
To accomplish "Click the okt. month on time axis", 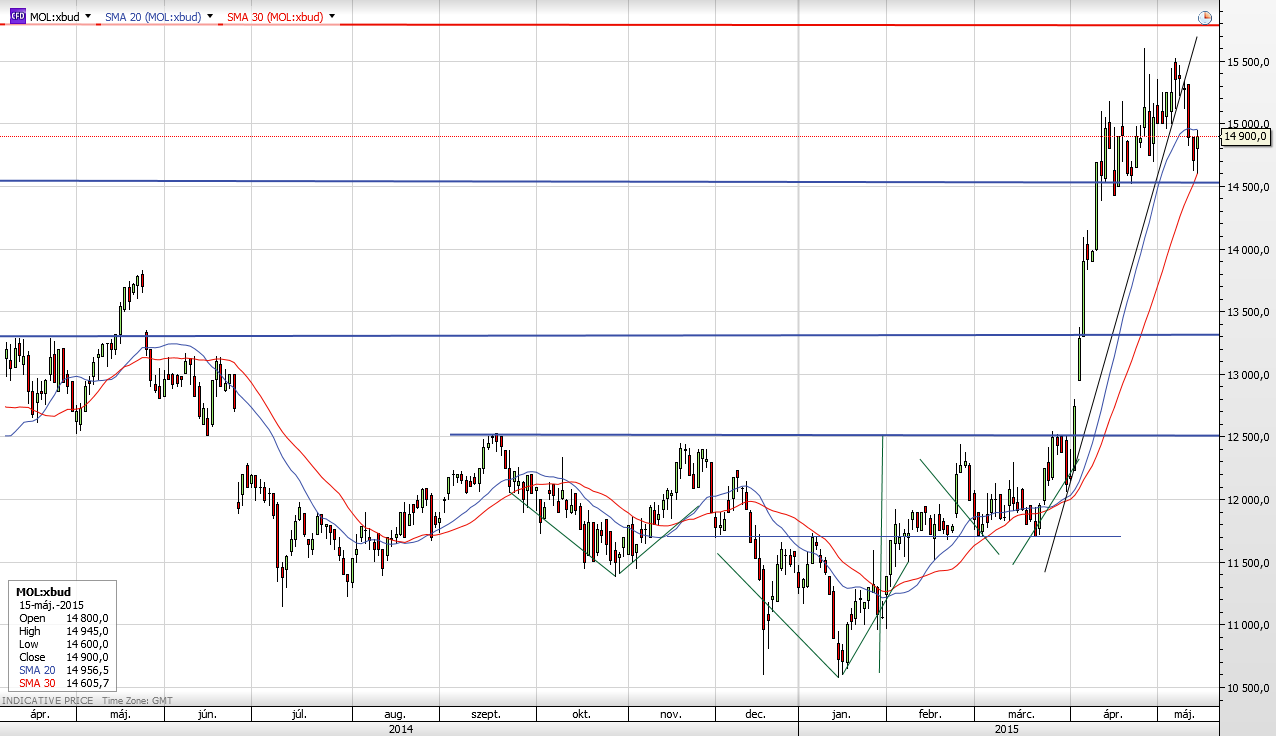I will point(582,715).
